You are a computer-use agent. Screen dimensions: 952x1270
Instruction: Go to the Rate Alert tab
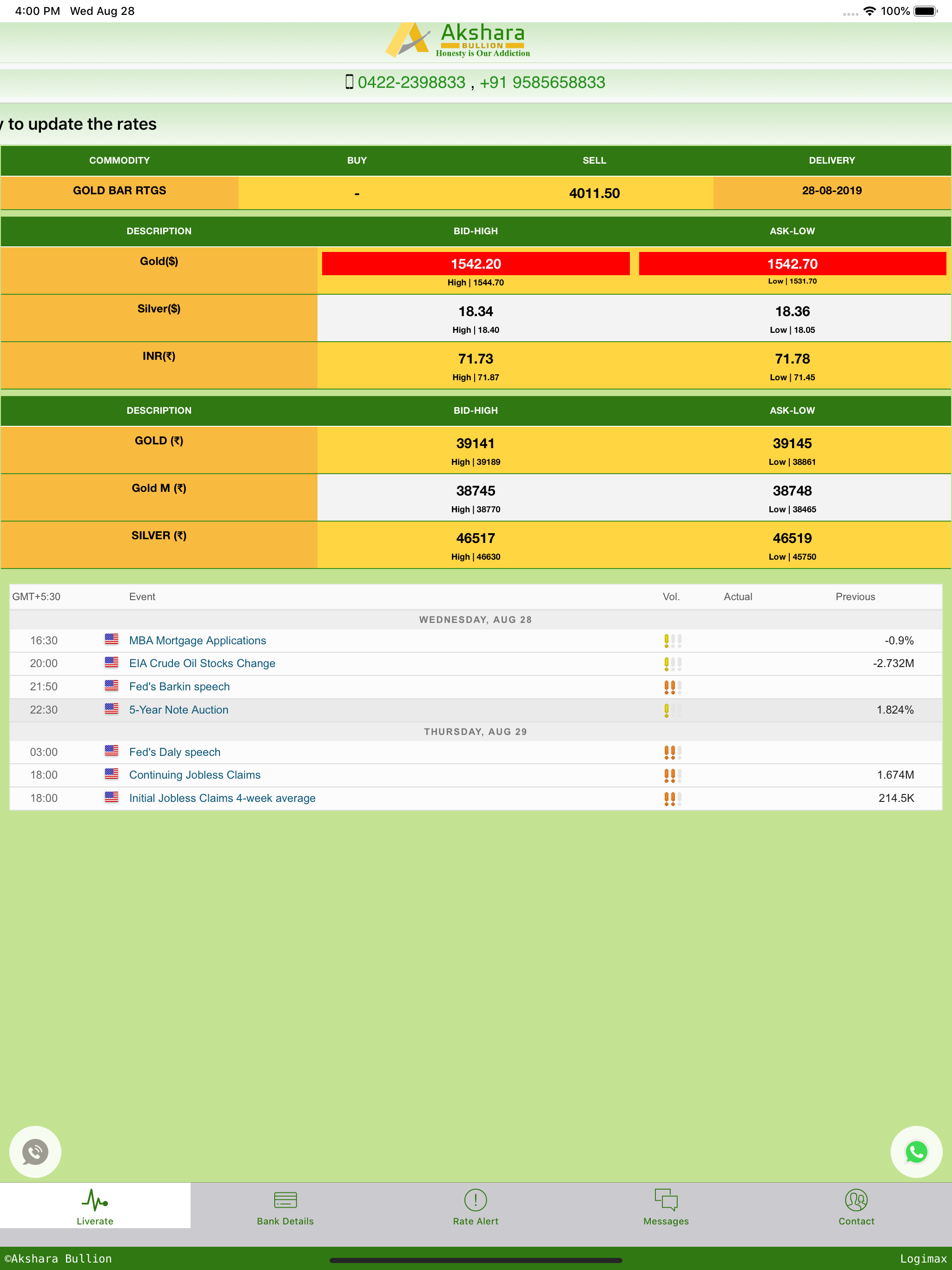pos(476,1205)
